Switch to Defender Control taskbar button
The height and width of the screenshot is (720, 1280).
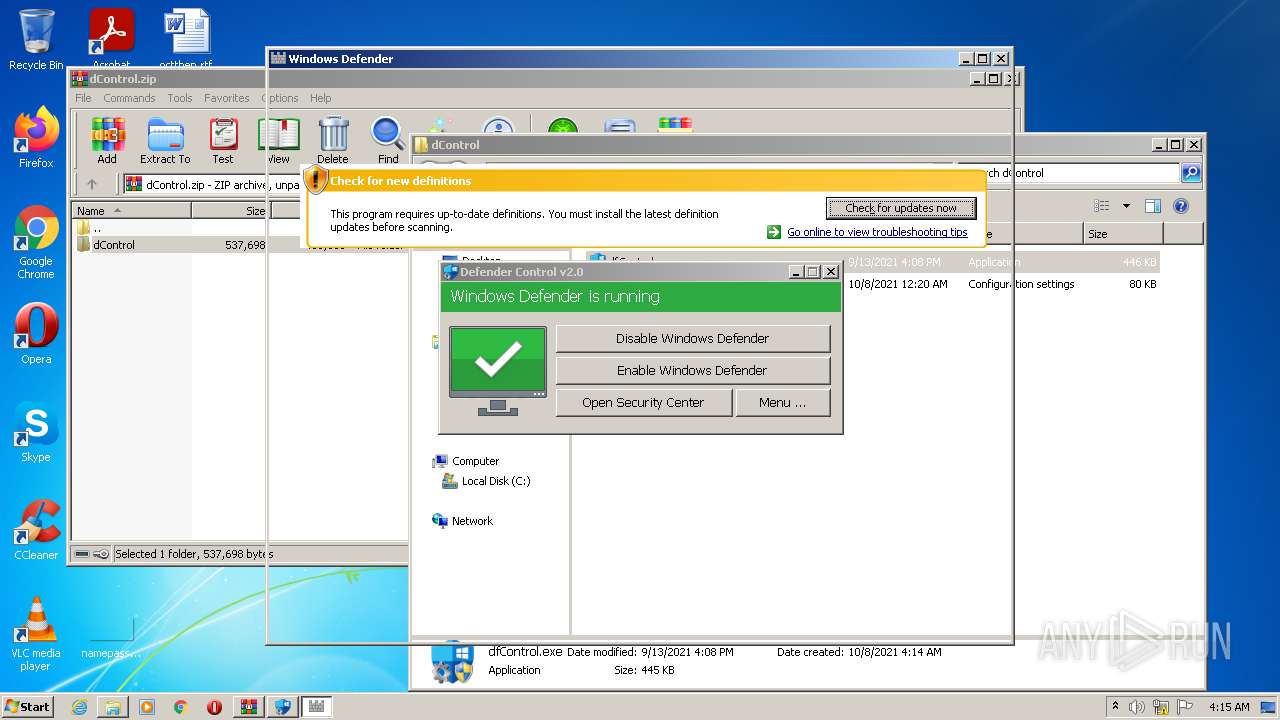point(283,707)
